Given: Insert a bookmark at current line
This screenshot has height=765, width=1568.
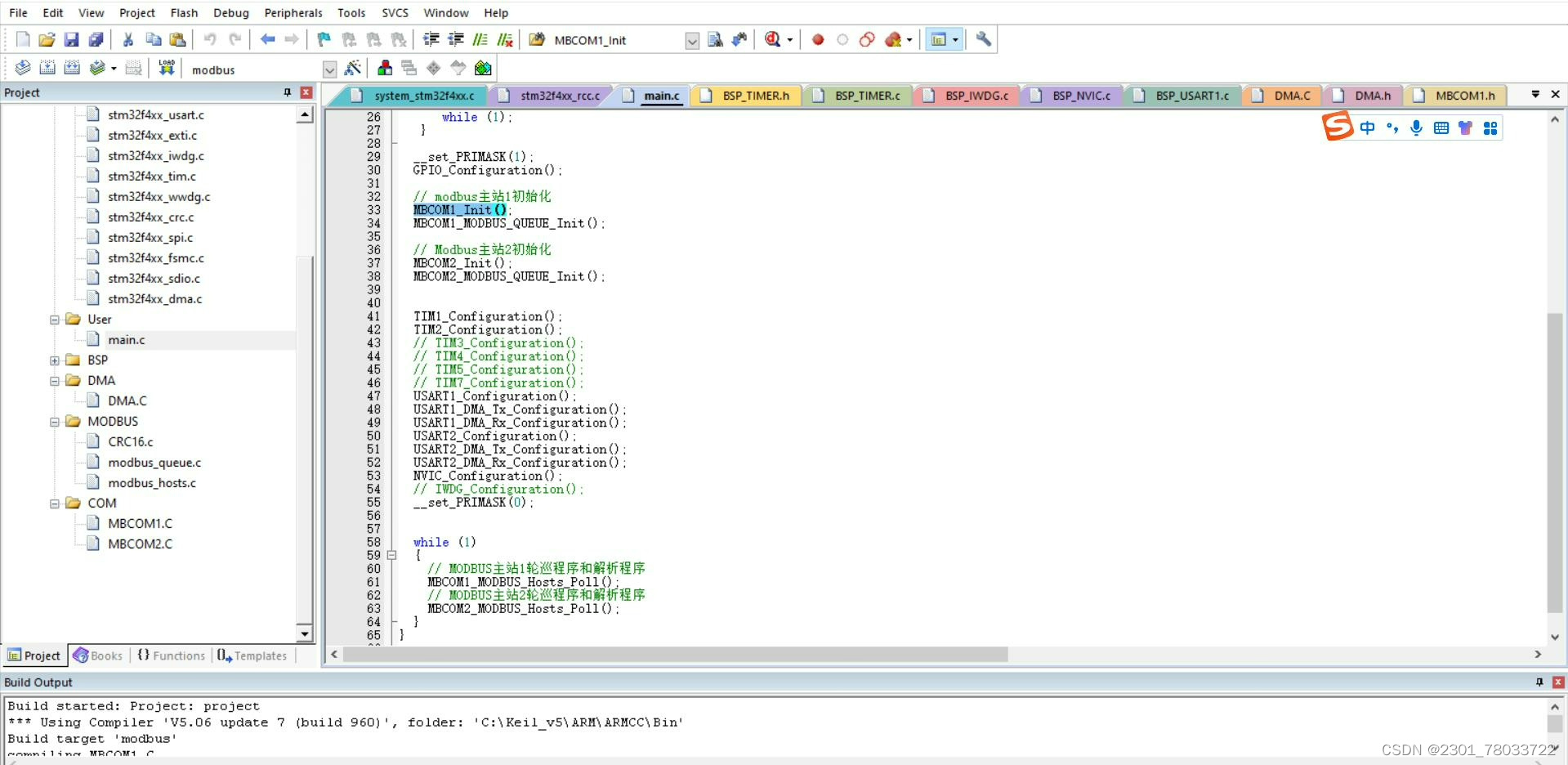Looking at the screenshot, I should point(323,39).
